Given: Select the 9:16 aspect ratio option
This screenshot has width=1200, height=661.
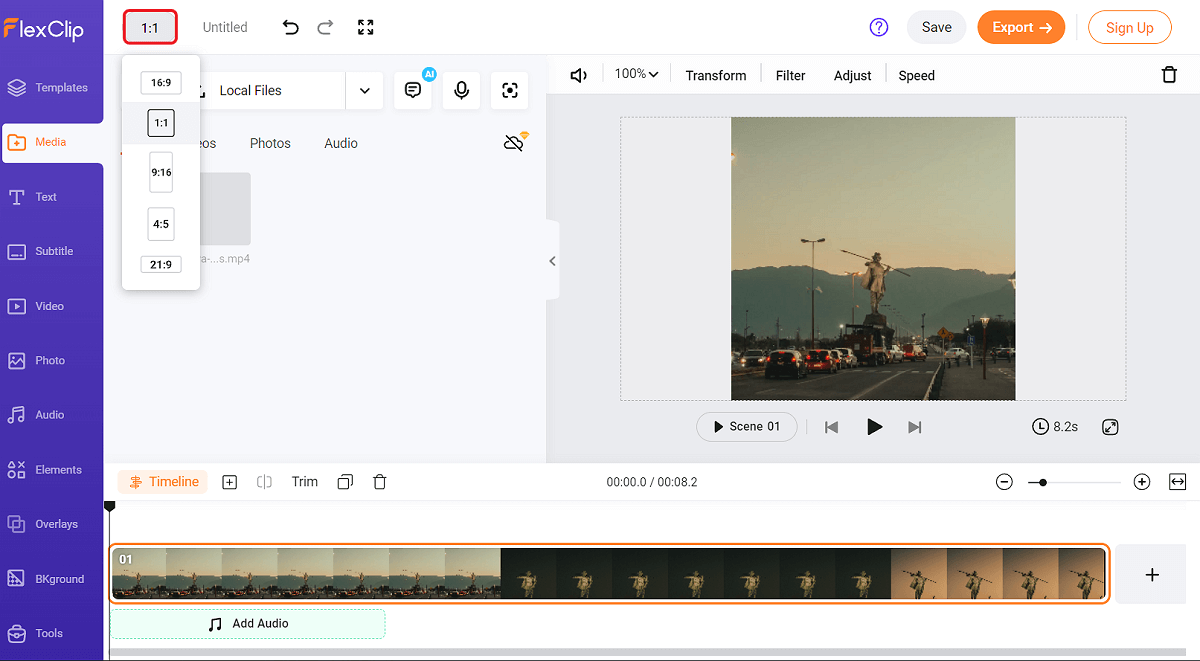Looking at the screenshot, I should point(161,172).
